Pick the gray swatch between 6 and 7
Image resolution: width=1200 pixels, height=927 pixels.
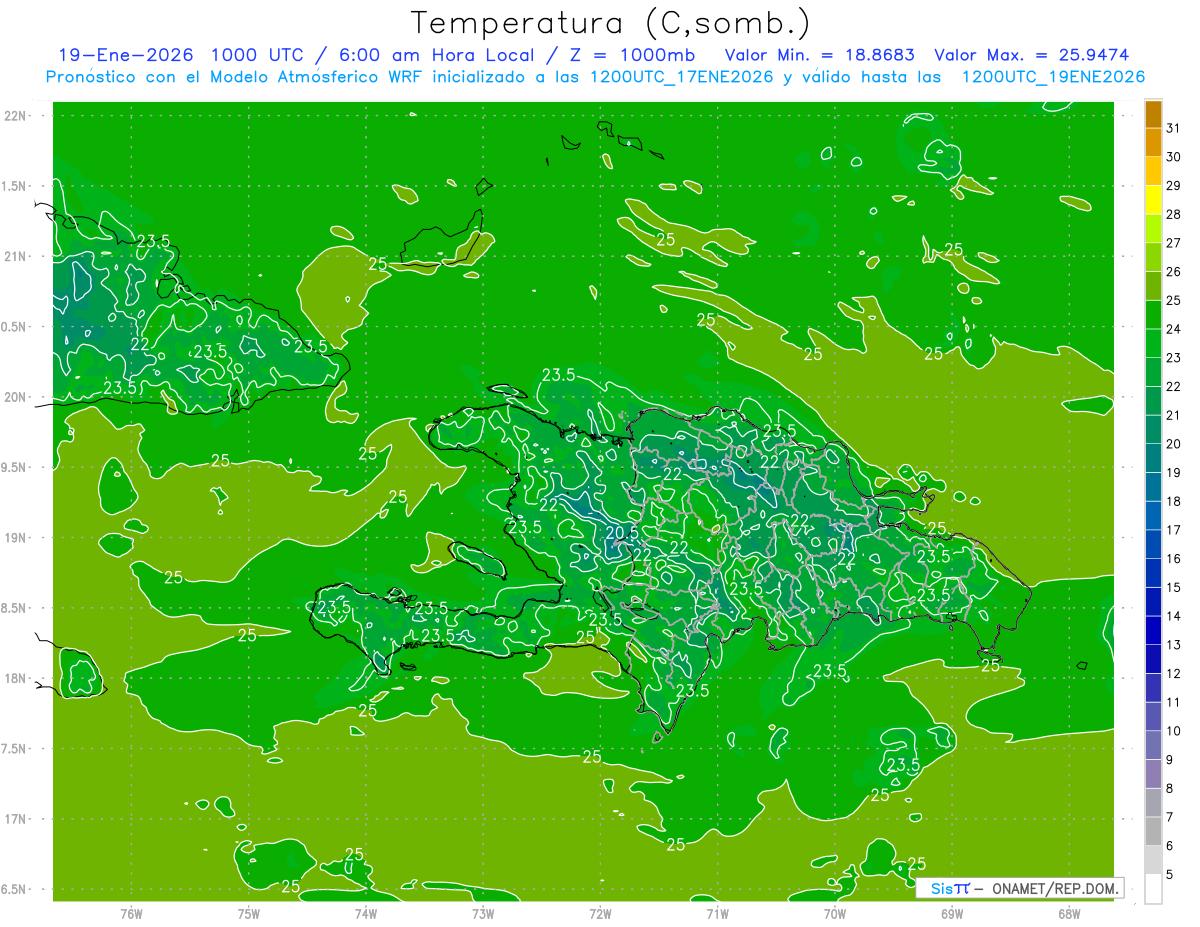coord(1153,832)
